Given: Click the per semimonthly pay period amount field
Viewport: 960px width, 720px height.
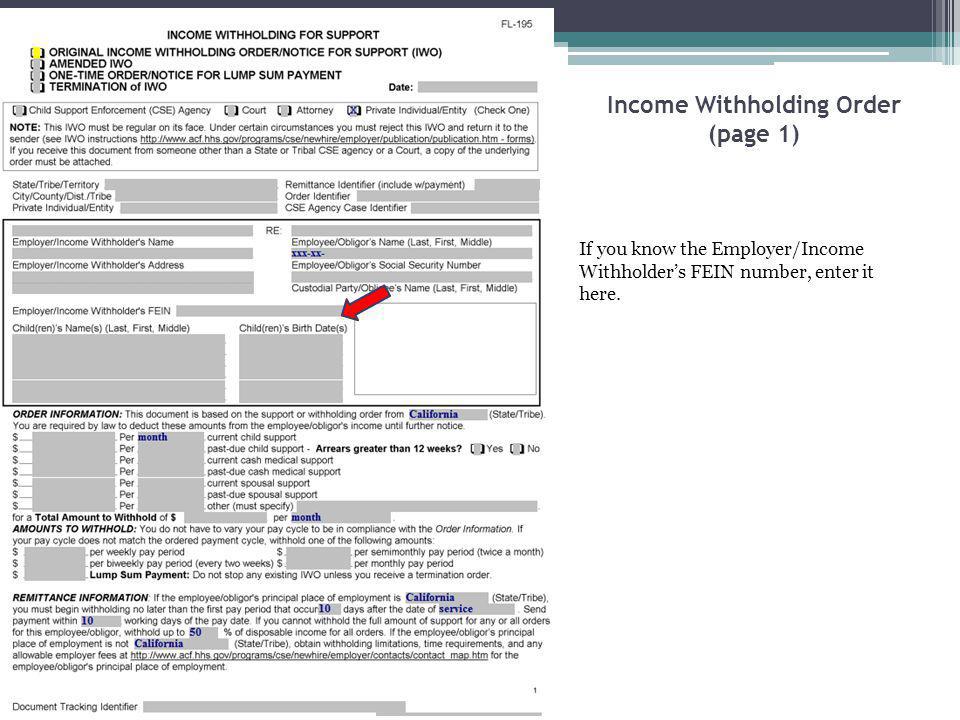Looking at the screenshot, I should (318, 552).
